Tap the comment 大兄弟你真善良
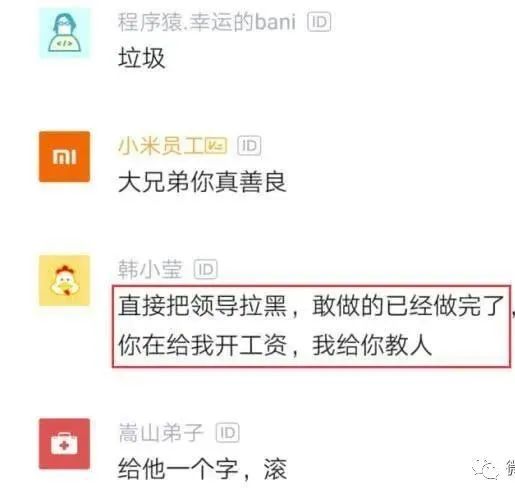 tap(202, 182)
